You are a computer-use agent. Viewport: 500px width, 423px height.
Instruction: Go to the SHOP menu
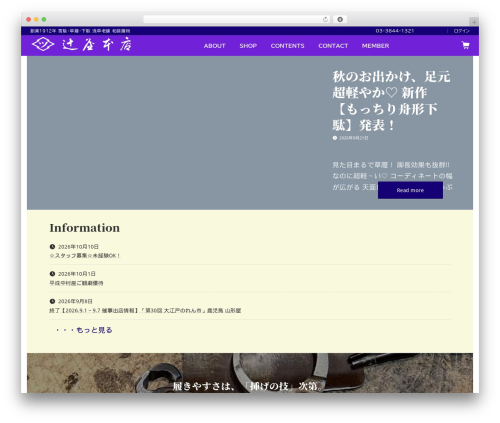pyautogui.click(x=248, y=46)
